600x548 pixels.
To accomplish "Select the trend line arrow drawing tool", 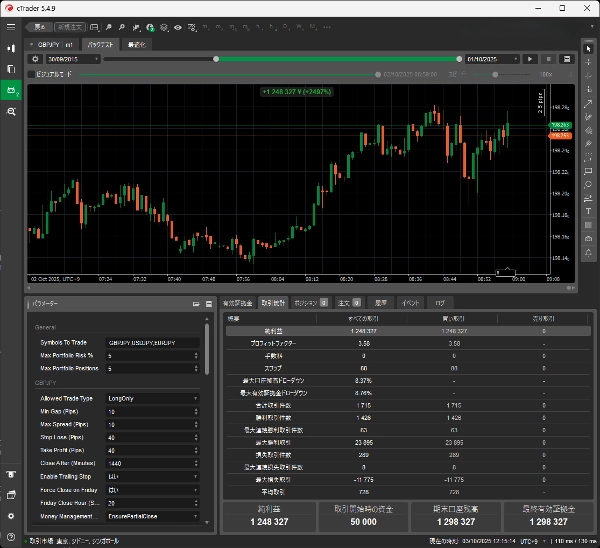I will 589,104.
